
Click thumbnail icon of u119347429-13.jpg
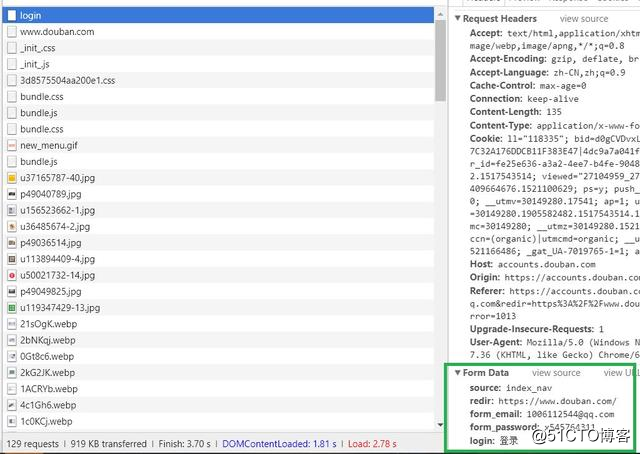click(x=12, y=308)
